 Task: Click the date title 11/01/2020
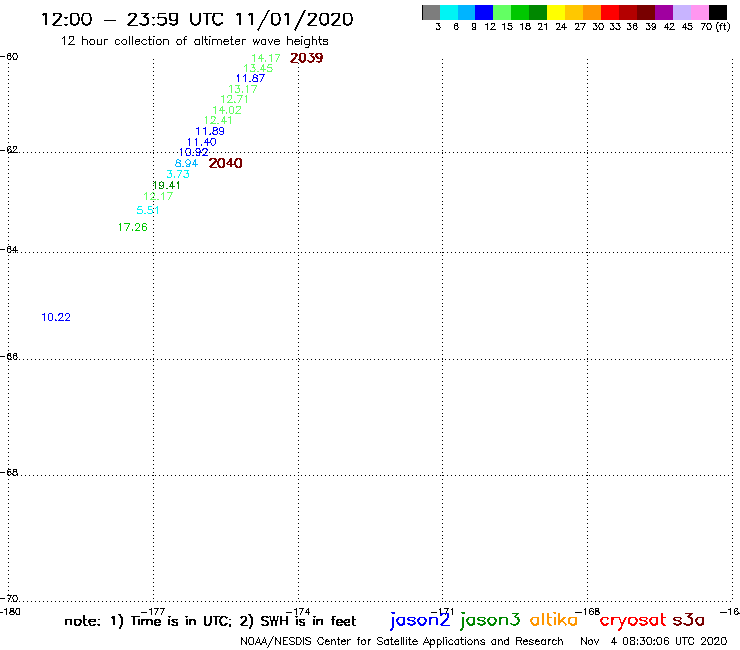[294, 19]
